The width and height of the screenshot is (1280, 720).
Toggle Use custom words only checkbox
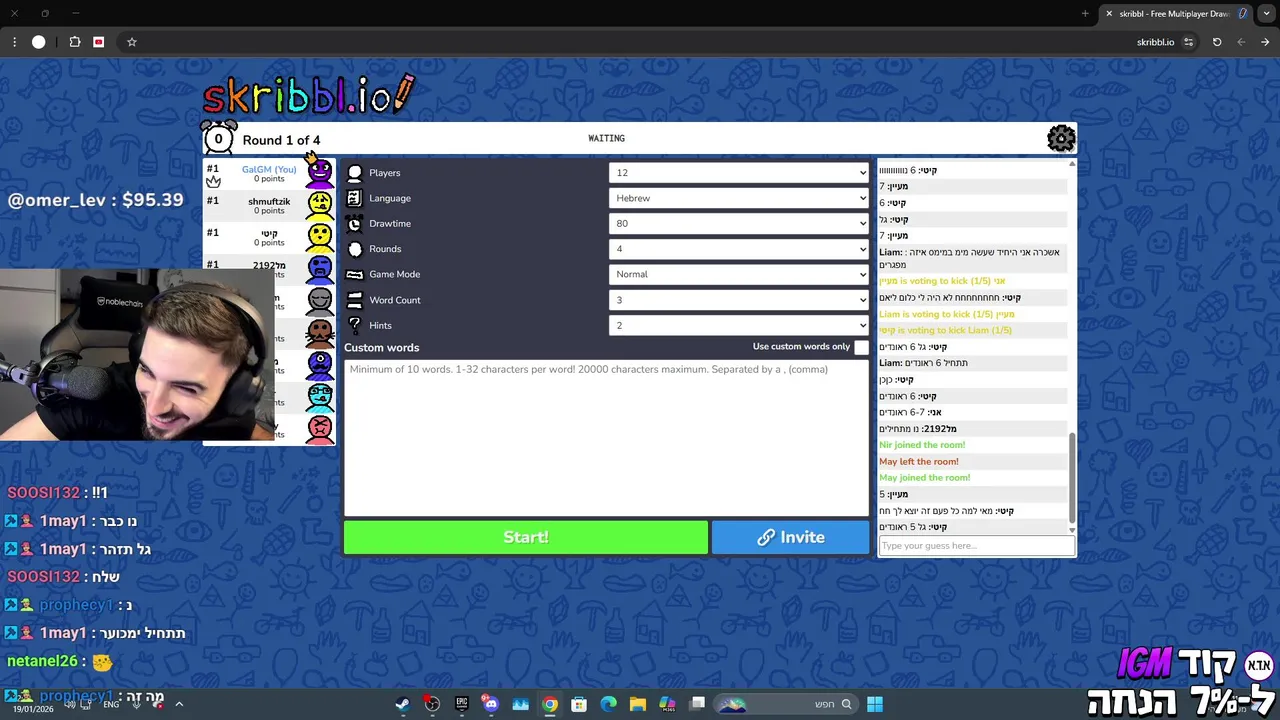[x=861, y=347]
